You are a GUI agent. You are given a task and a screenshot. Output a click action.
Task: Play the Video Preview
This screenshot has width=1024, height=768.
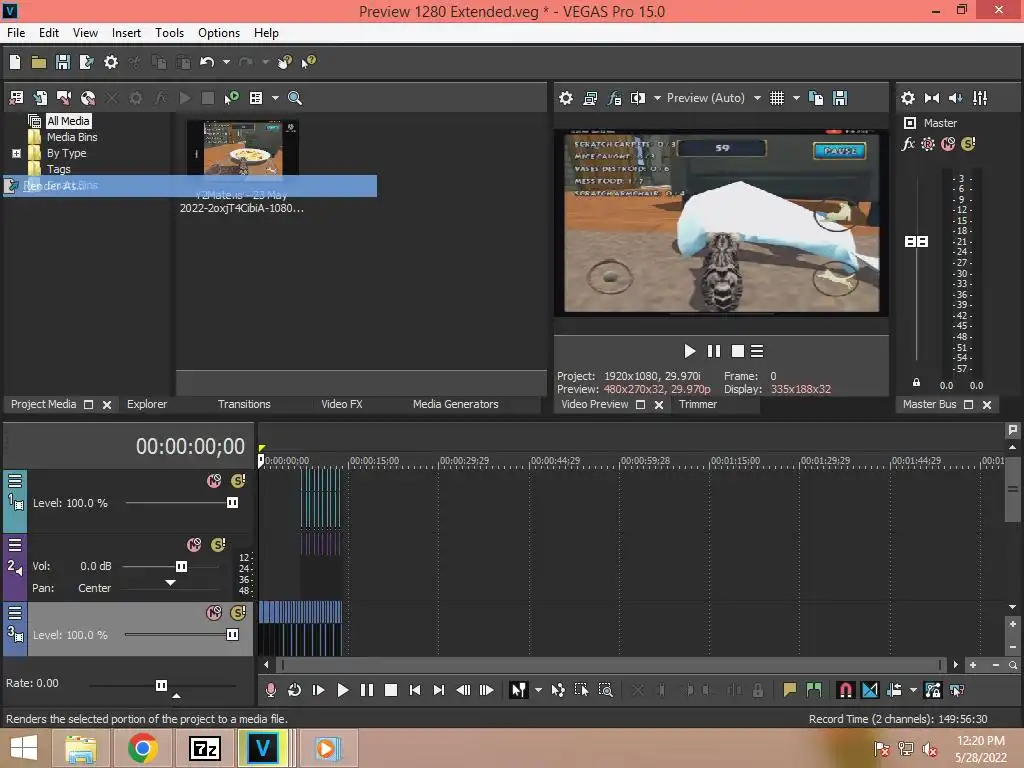[690, 351]
